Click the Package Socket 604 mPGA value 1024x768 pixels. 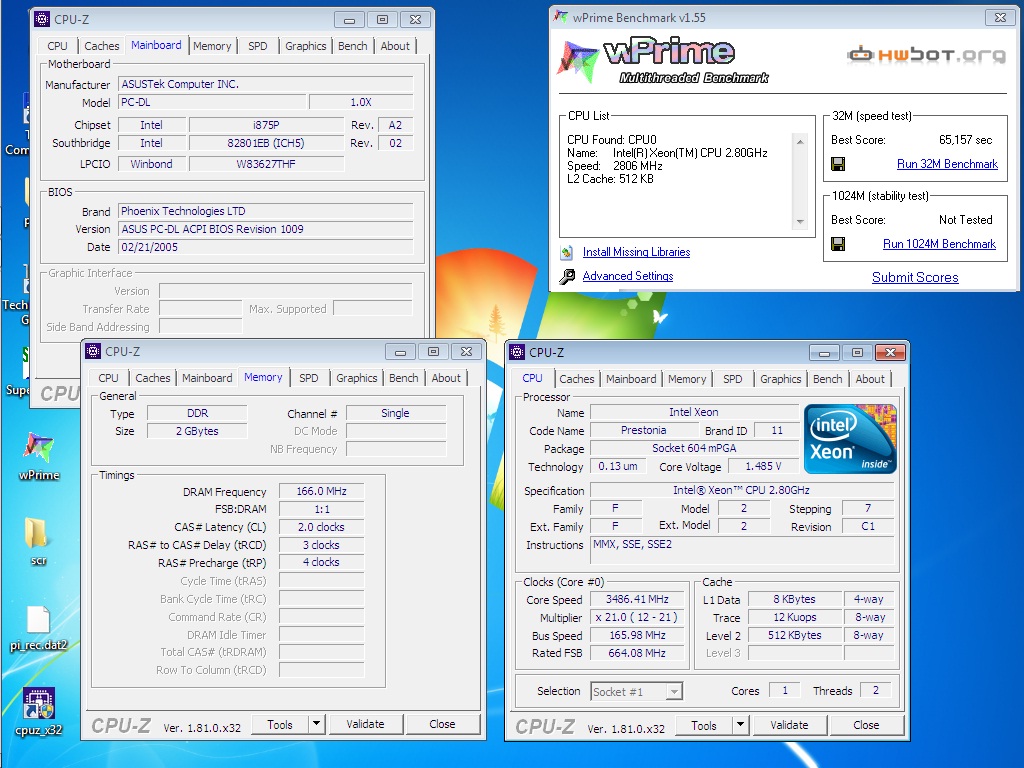(x=694, y=448)
